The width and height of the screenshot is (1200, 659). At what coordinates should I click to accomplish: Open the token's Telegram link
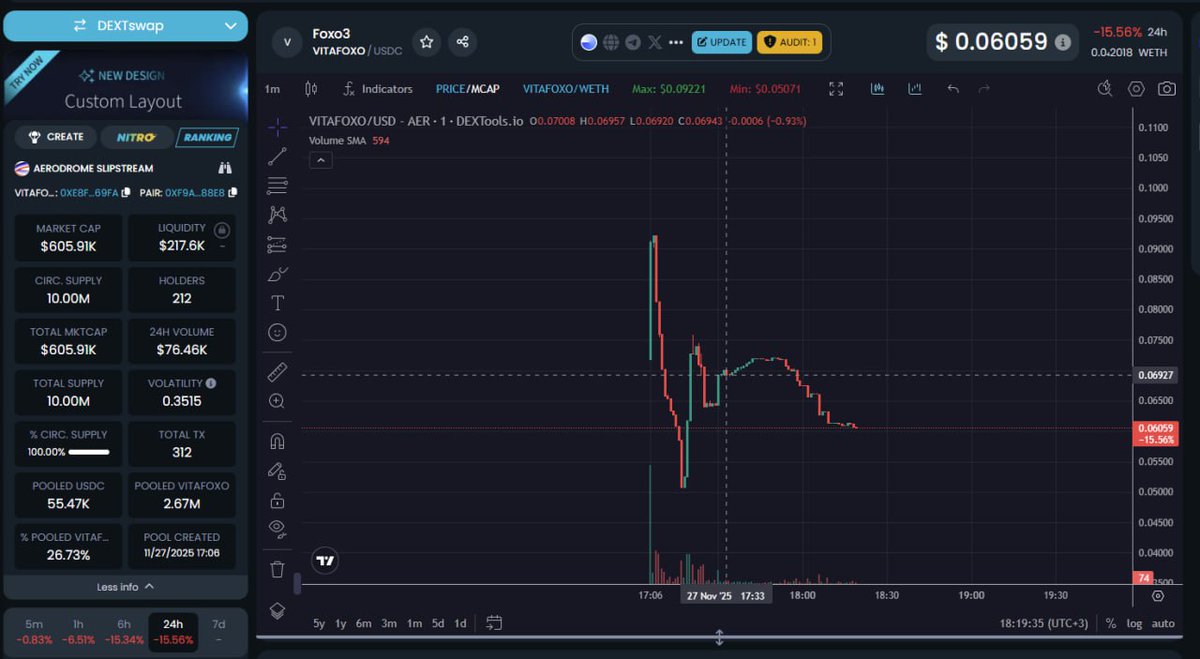click(633, 42)
